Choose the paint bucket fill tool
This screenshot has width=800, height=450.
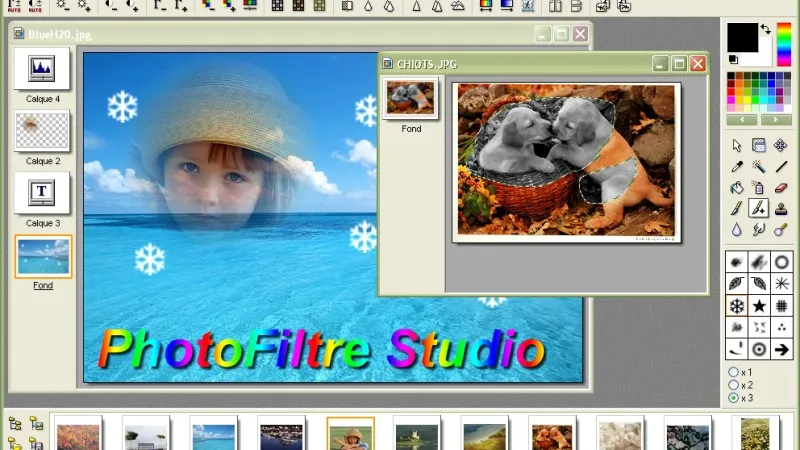point(736,187)
